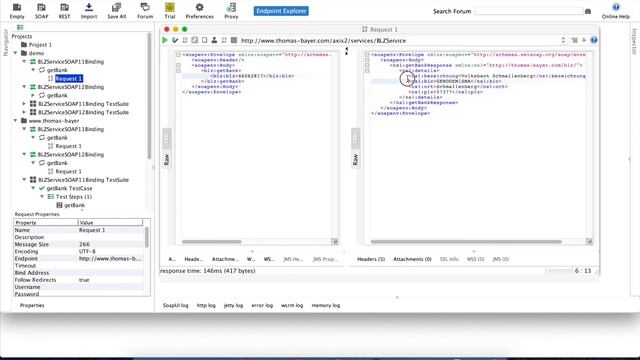Collapse soapenv:Envelope fold in request XML
640x360 pixels.
pyautogui.click(x=178, y=55)
